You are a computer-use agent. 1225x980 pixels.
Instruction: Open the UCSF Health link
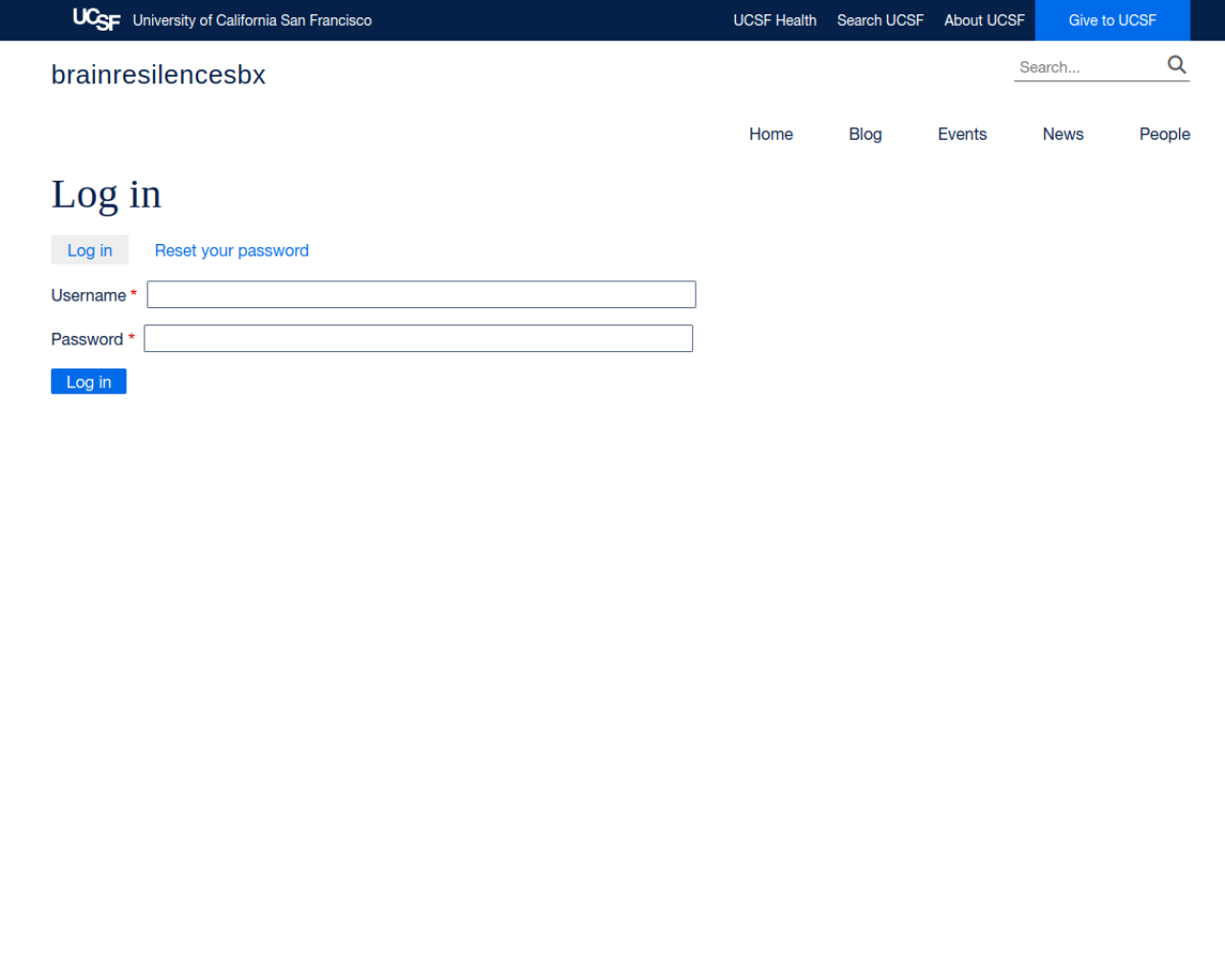click(774, 20)
